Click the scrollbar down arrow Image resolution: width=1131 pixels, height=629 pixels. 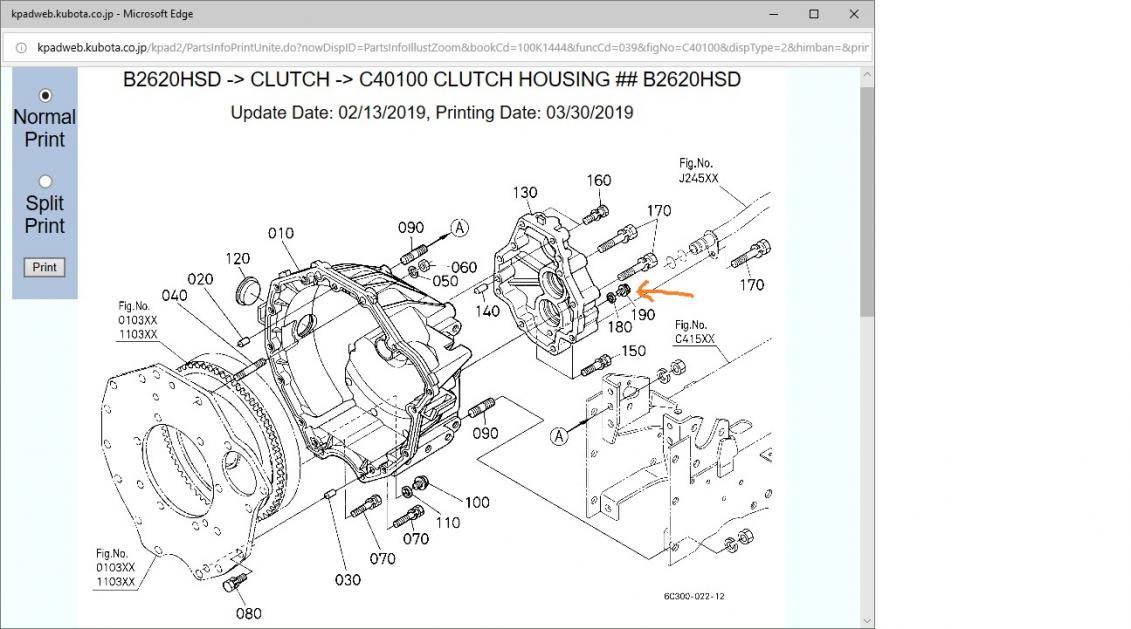tap(866, 620)
